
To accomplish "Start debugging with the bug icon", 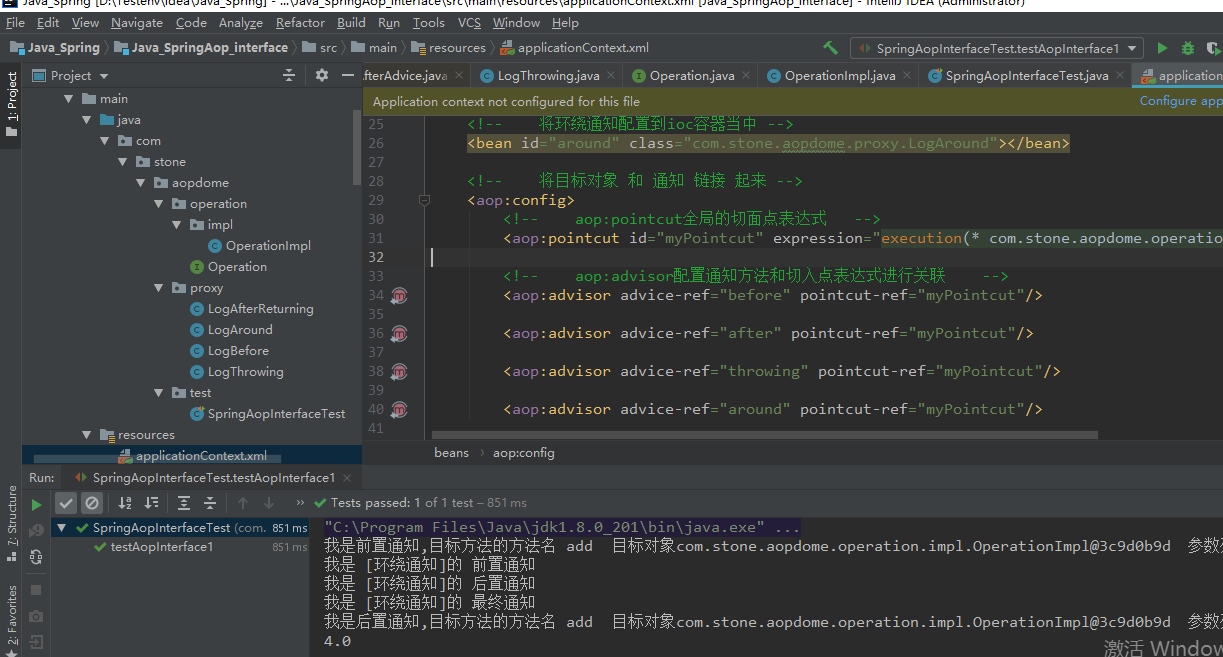I will pos(1187,48).
